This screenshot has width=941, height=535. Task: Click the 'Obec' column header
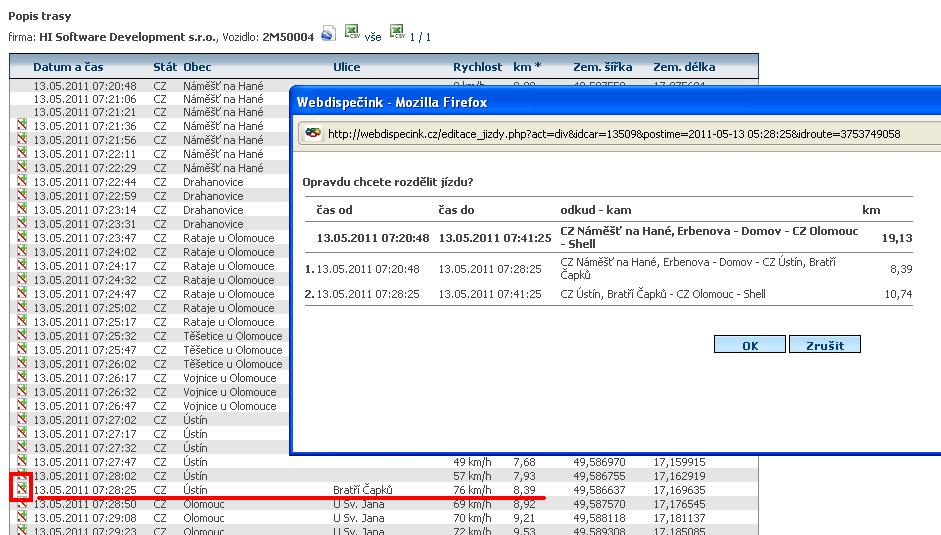pyautogui.click(x=197, y=67)
